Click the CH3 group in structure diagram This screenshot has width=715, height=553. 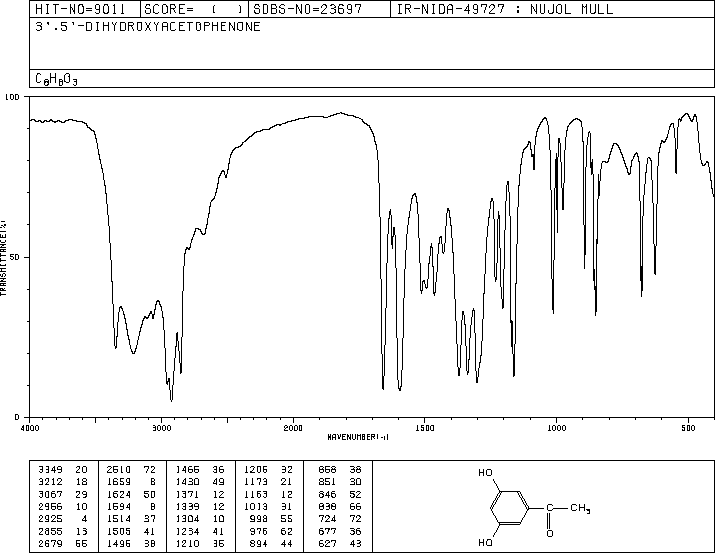[x=580, y=508]
